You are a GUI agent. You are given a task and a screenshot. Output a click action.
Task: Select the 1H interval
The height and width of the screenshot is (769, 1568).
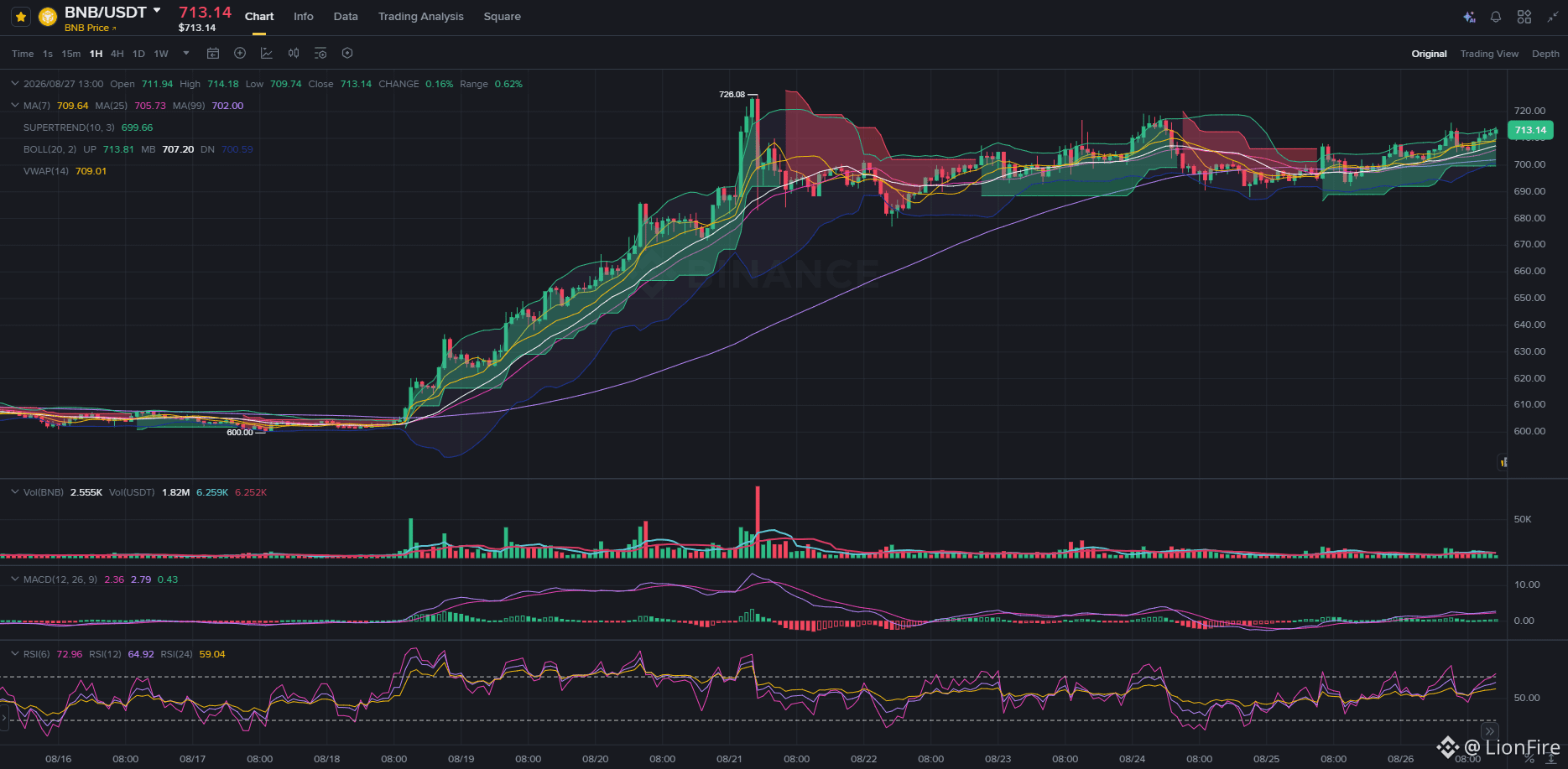click(x=96, y=54)
